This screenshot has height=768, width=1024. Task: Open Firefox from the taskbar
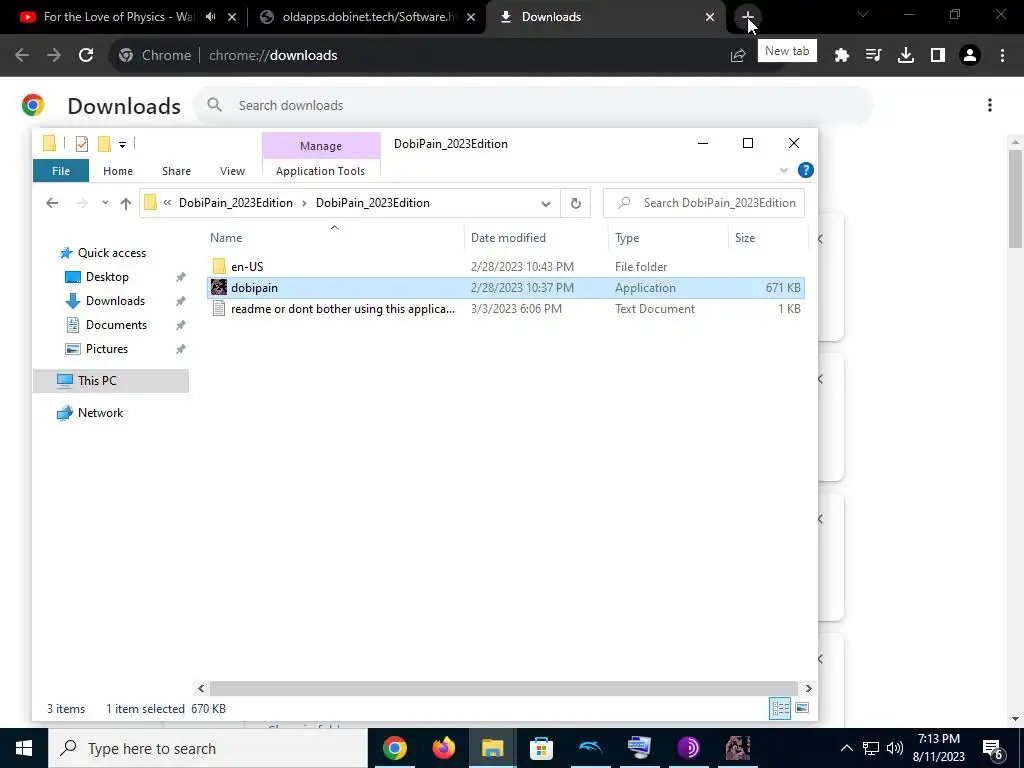click(443, 748)
